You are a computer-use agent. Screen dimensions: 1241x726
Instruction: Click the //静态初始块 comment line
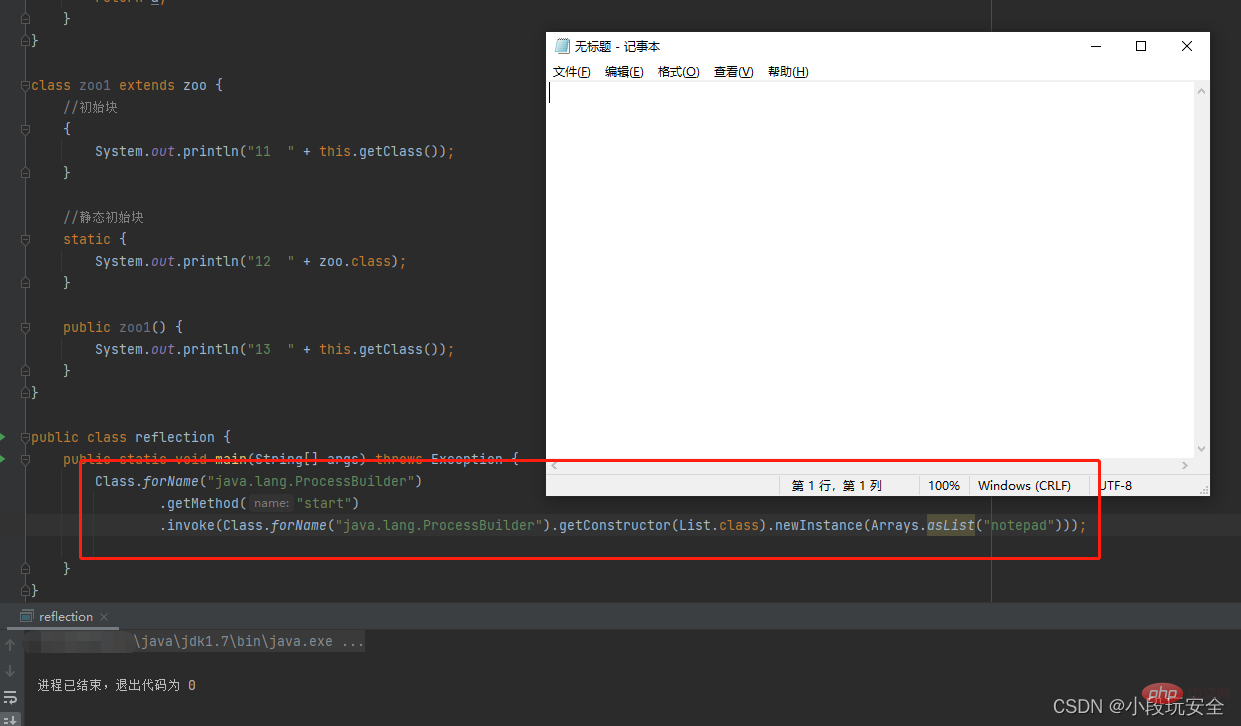click(103, 217)
